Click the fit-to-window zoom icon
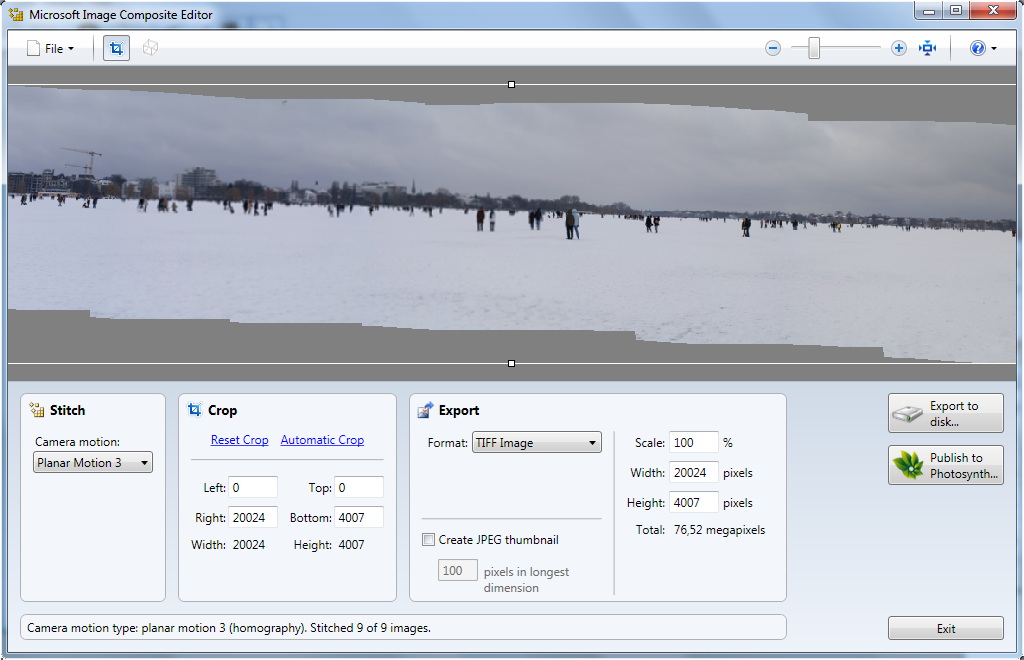The image size is (1024, 660). tap(928, 48)
